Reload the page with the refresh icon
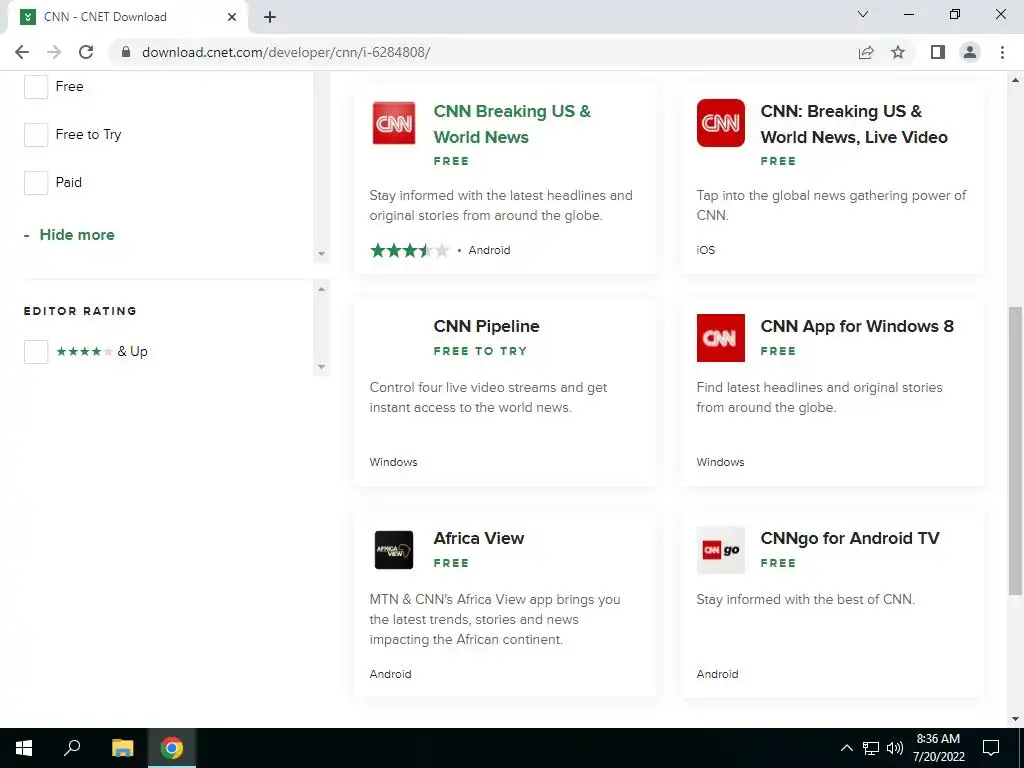1024x768 pixels. click(86, 52)
